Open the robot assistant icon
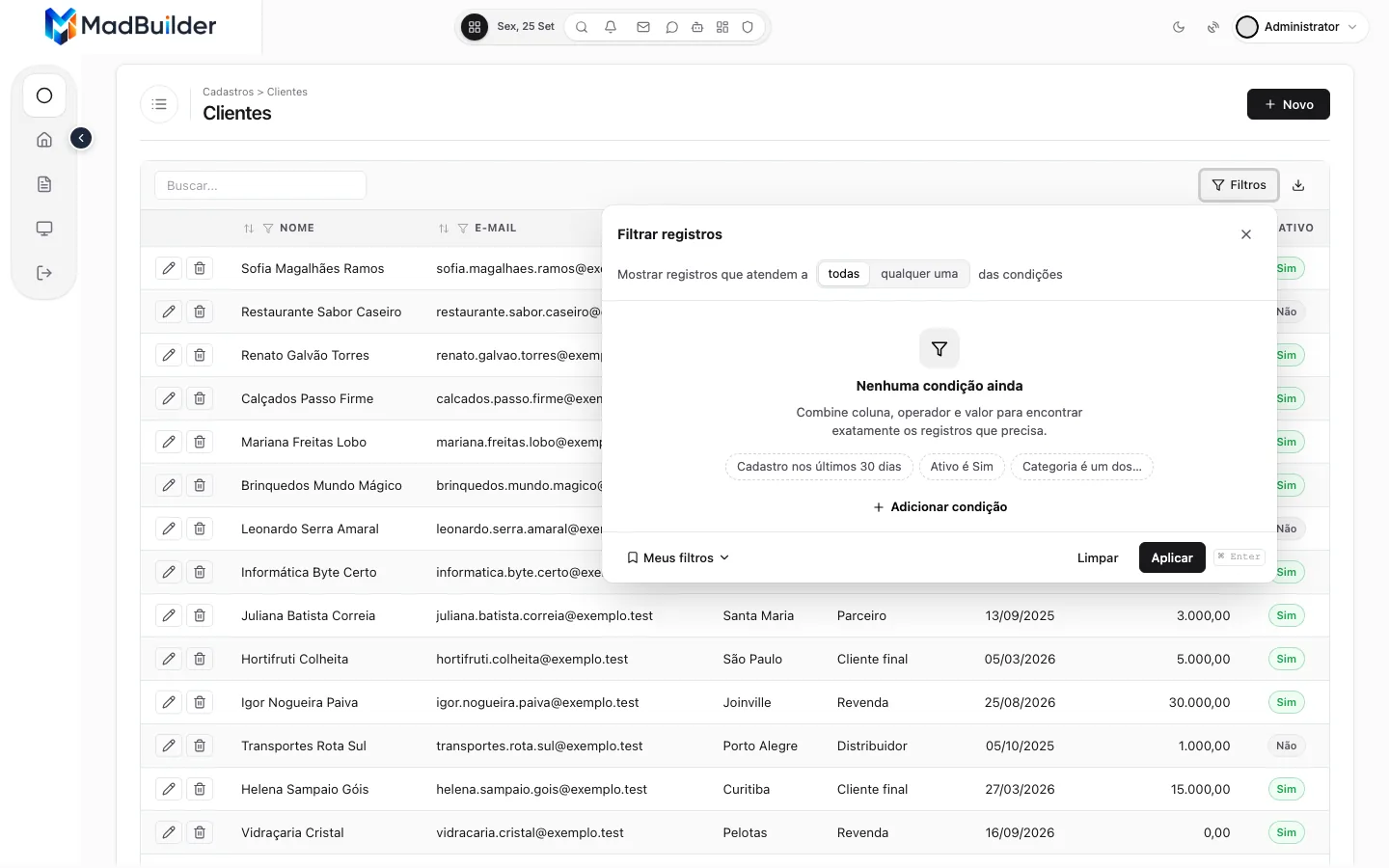The height and width of the screenshot is (868, 1389). click(x=697, y=27)
